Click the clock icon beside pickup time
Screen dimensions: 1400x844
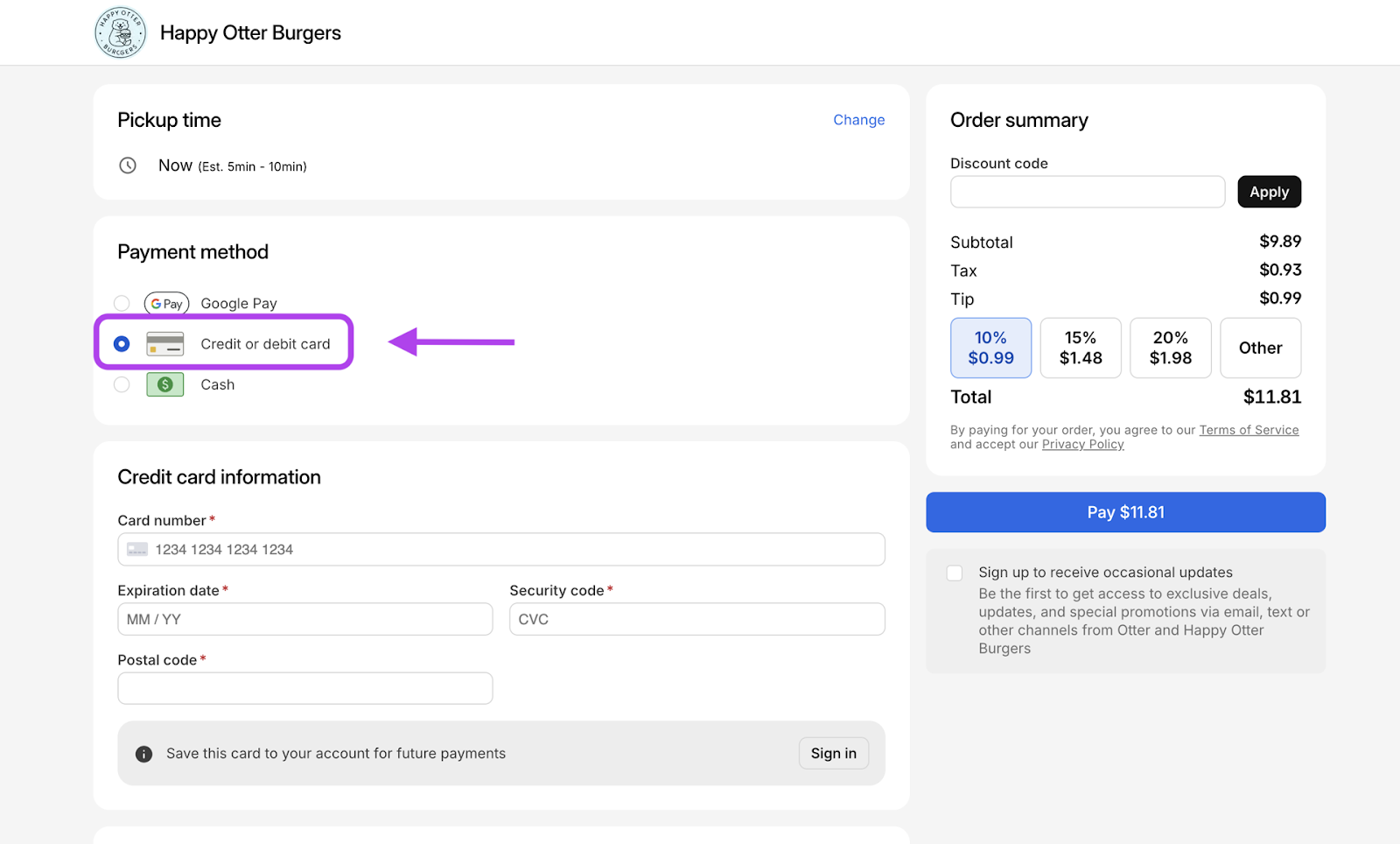point(128,165)
